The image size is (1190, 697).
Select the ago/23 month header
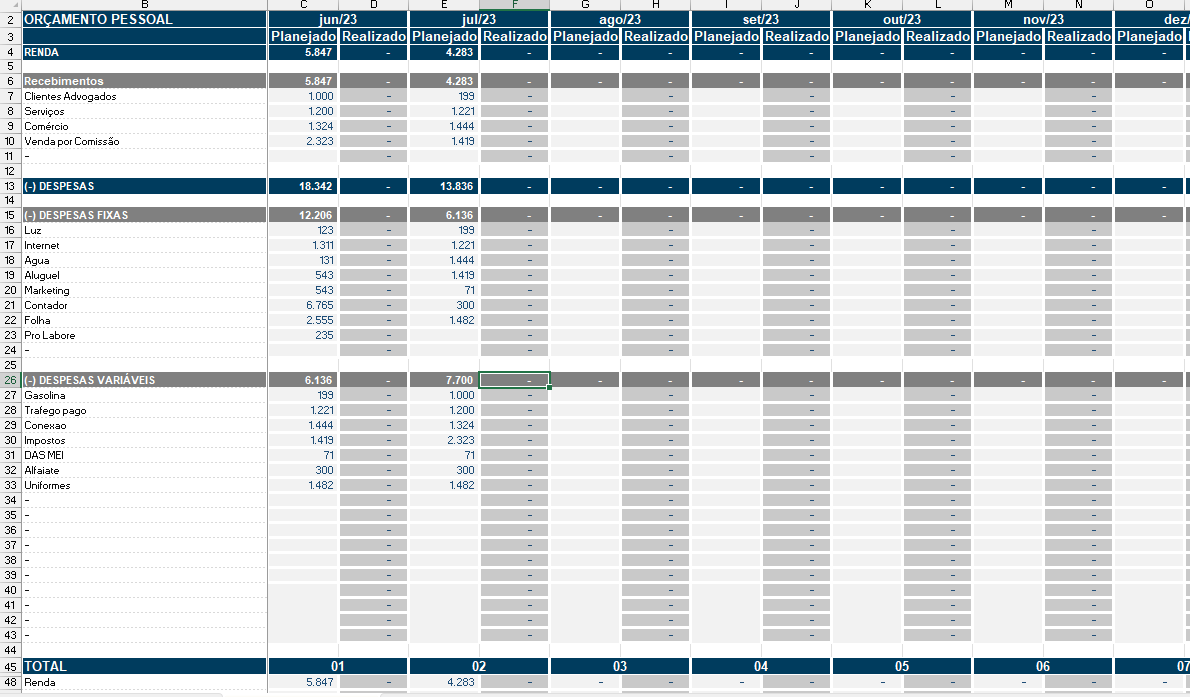pyautogui.click(x=619, y=19)
